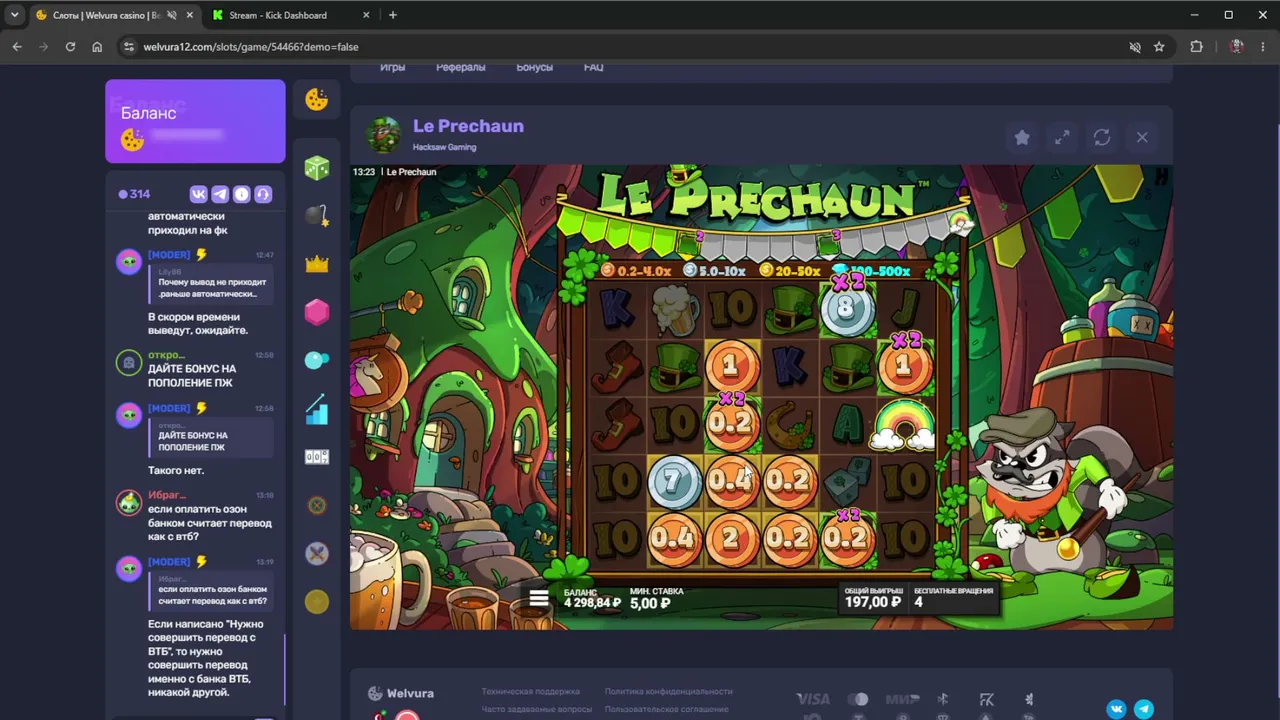Click the Hacksaw Gaming provider label

pos(444,147)
